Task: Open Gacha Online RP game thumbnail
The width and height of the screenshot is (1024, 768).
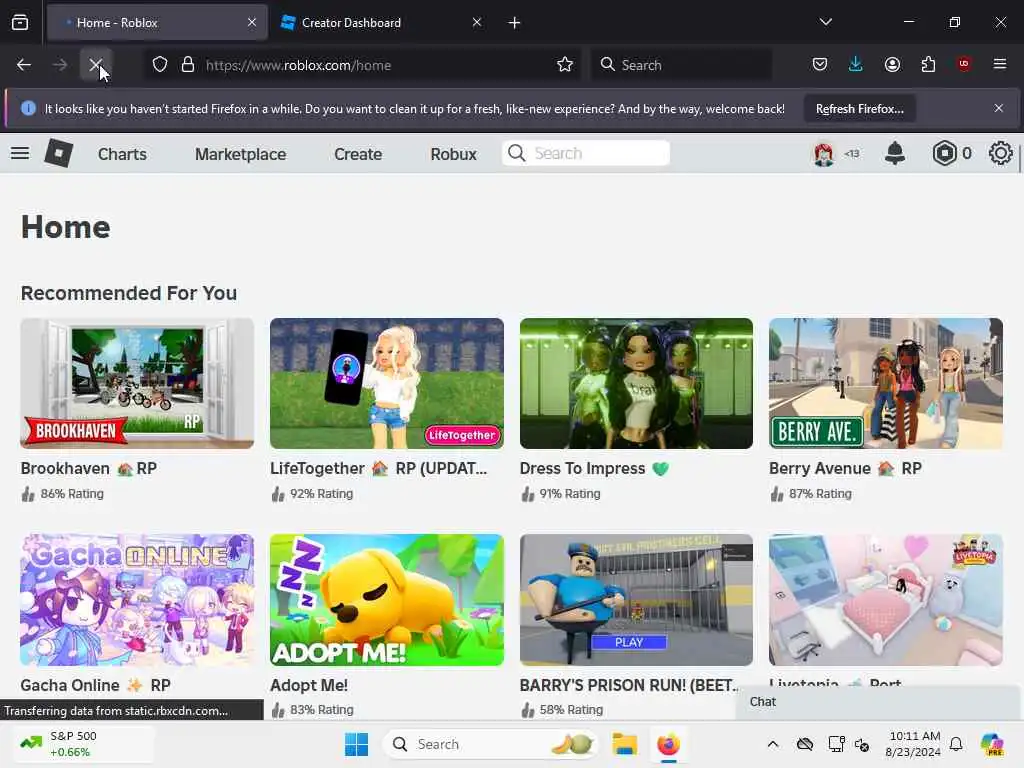Action: coord(137,600)
